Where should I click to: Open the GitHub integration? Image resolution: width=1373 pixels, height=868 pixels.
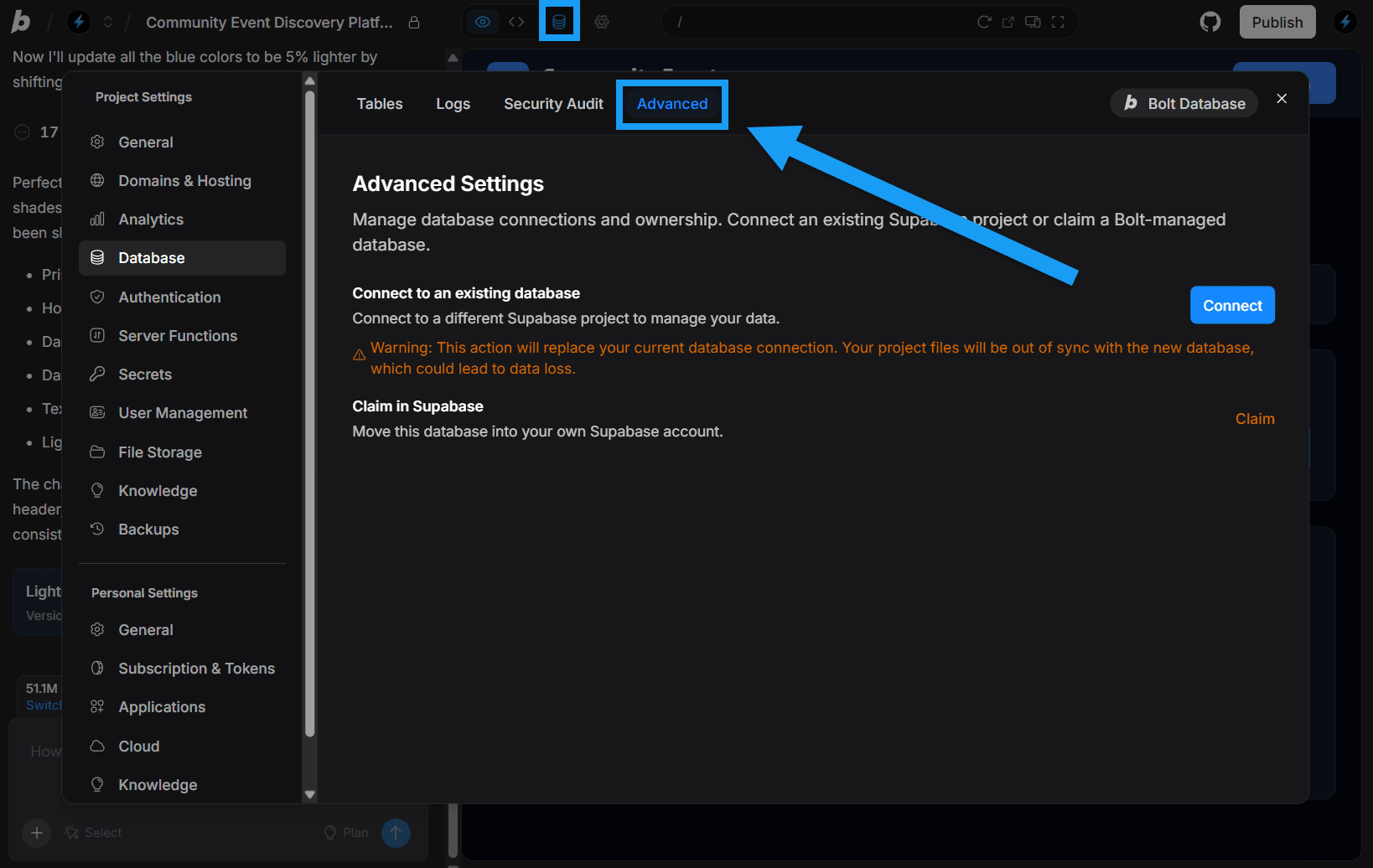click(x=1210, y=21)
